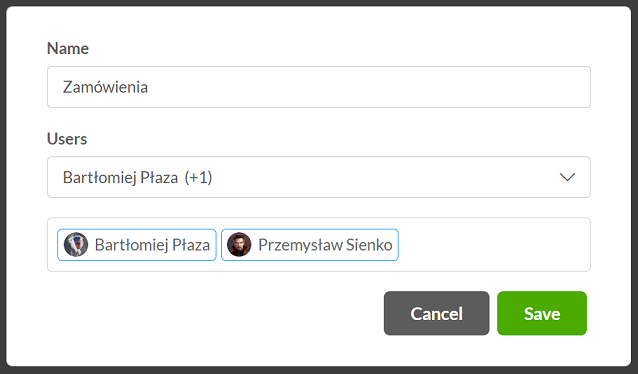Click the name text on Bartłomiej Płaza tag
The height and width of the screenshot is (374, 638).
(x=152, y=245)
